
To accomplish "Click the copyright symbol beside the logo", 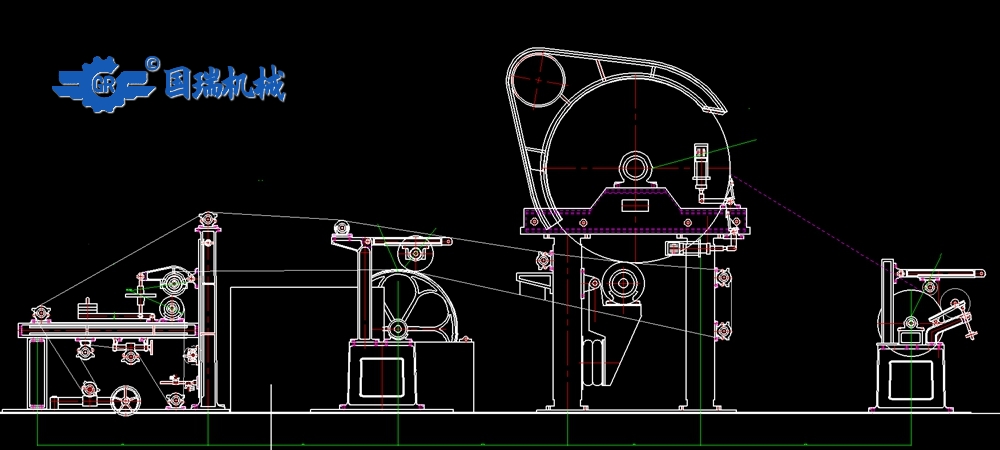I will pyautogui.click(x=153, y=62).
